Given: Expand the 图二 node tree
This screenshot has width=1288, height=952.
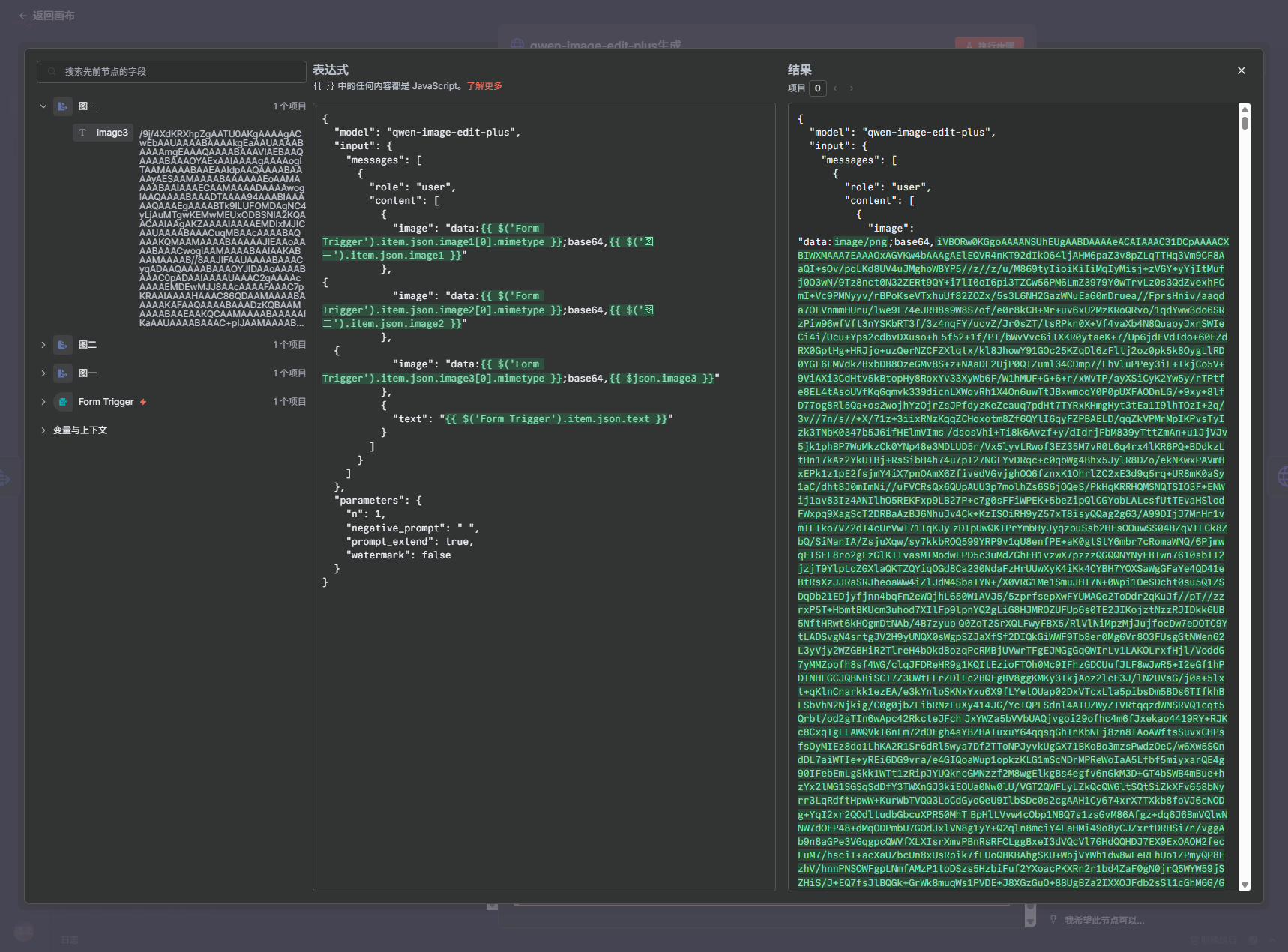Looking at the screenshot, I should [43, 345].
